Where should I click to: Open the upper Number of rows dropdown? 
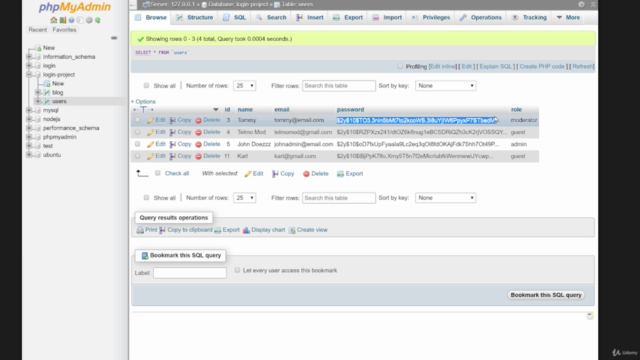pyautogui.click(x=244, y=86)
